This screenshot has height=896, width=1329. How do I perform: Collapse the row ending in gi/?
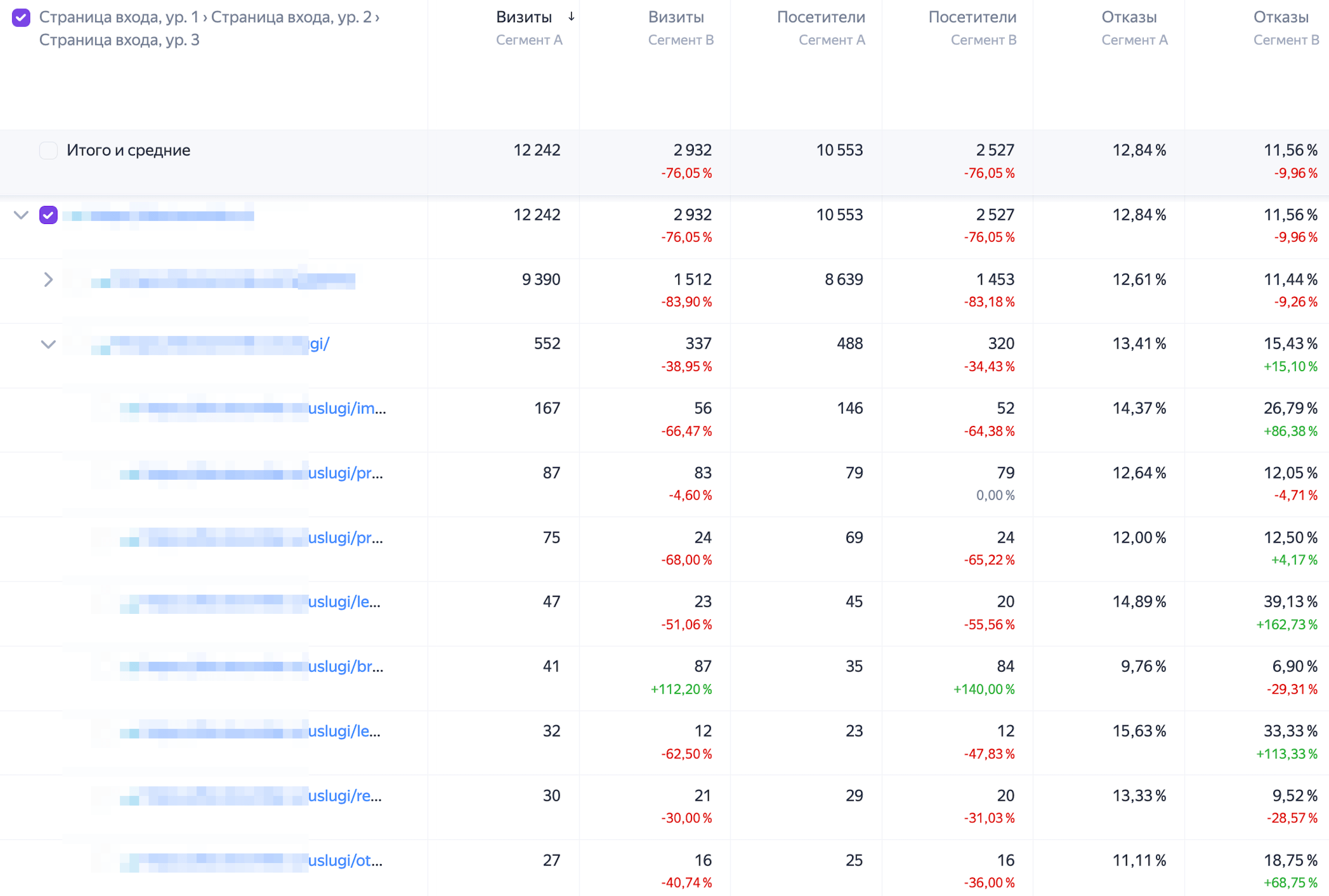49,344
